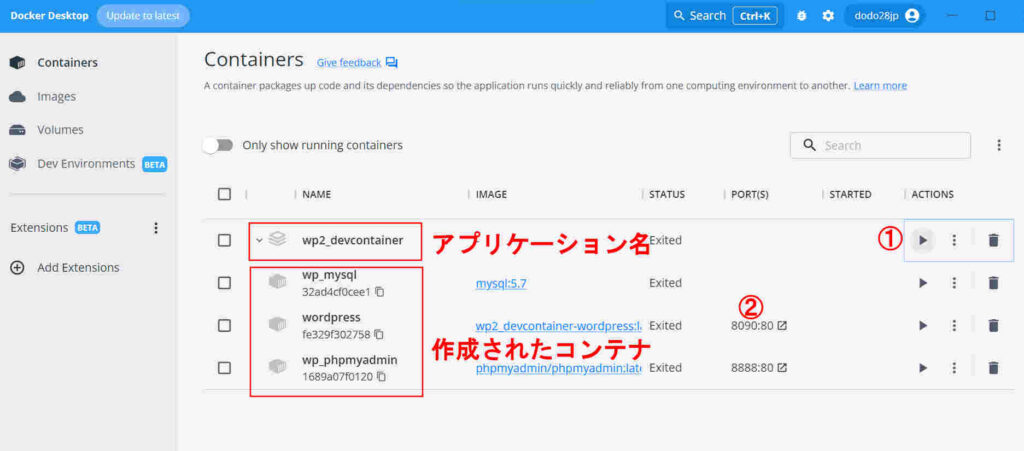
Task: Toggle Only show running containers switch
Action: [218, 145]
